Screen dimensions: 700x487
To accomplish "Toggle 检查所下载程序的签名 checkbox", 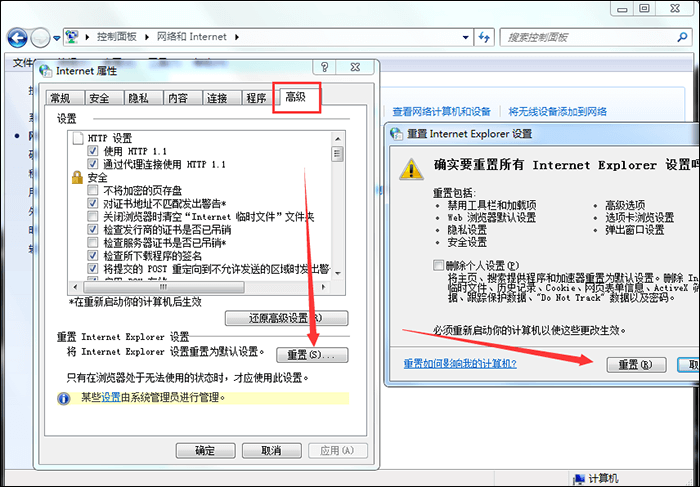I will click(x=92, y=256).
